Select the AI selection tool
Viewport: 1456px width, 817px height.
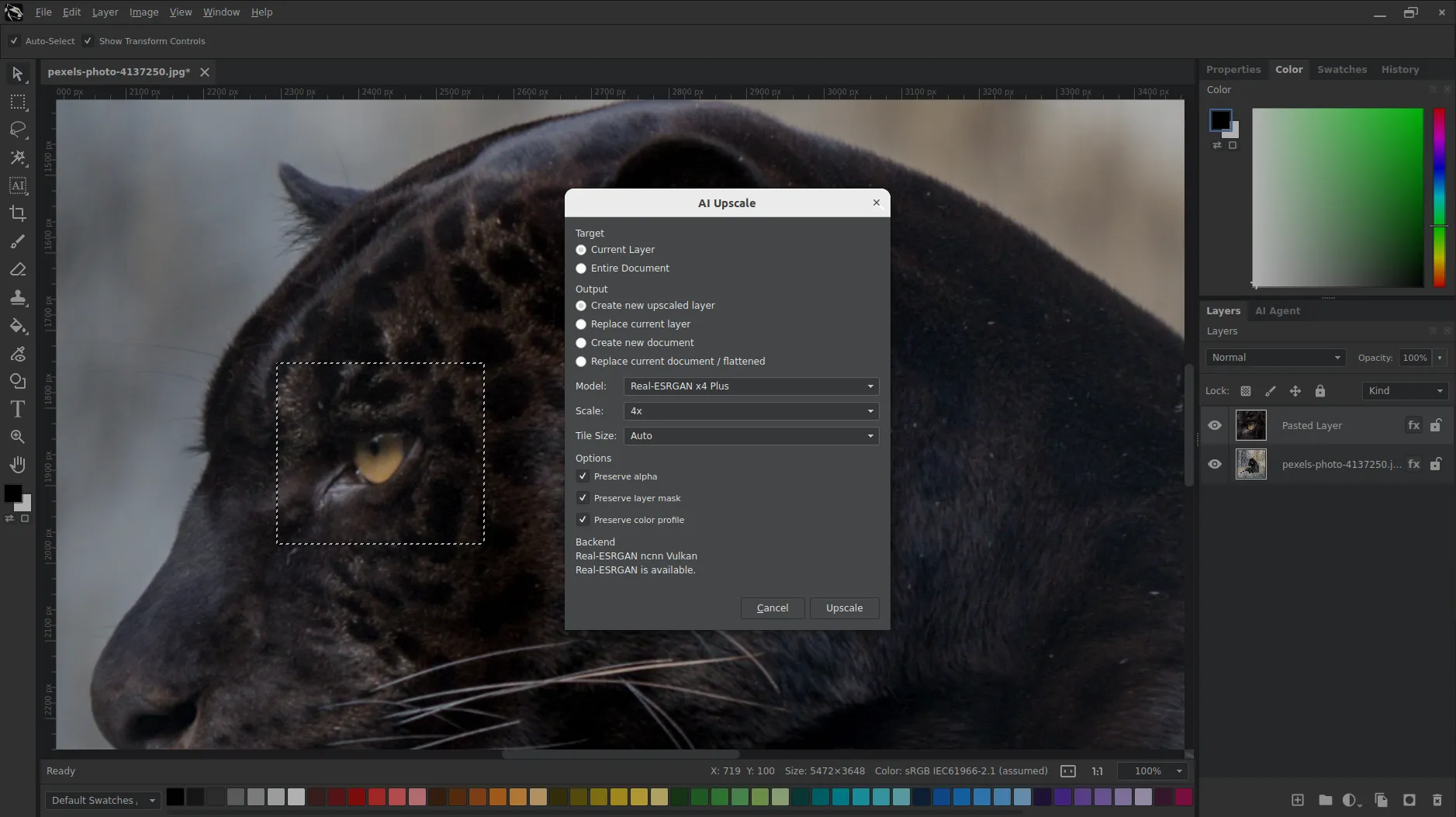pos(18,185)
